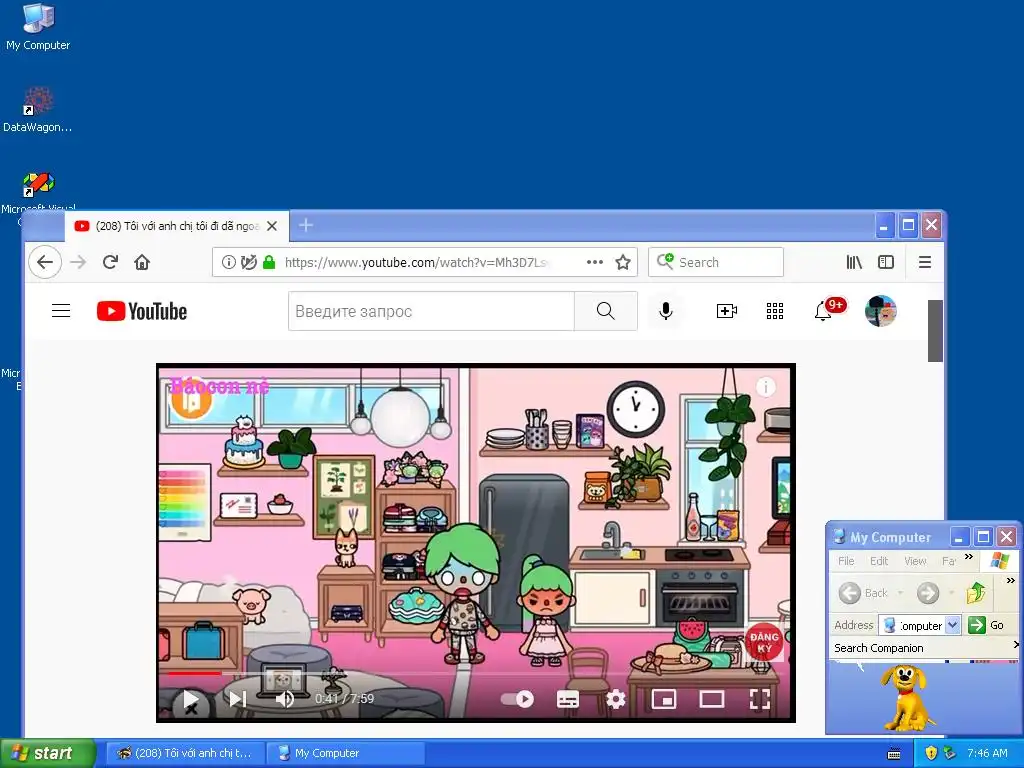Toggle Firefox sidebar view
This screenshot has height=768, width=1024.
pos(886,263)
